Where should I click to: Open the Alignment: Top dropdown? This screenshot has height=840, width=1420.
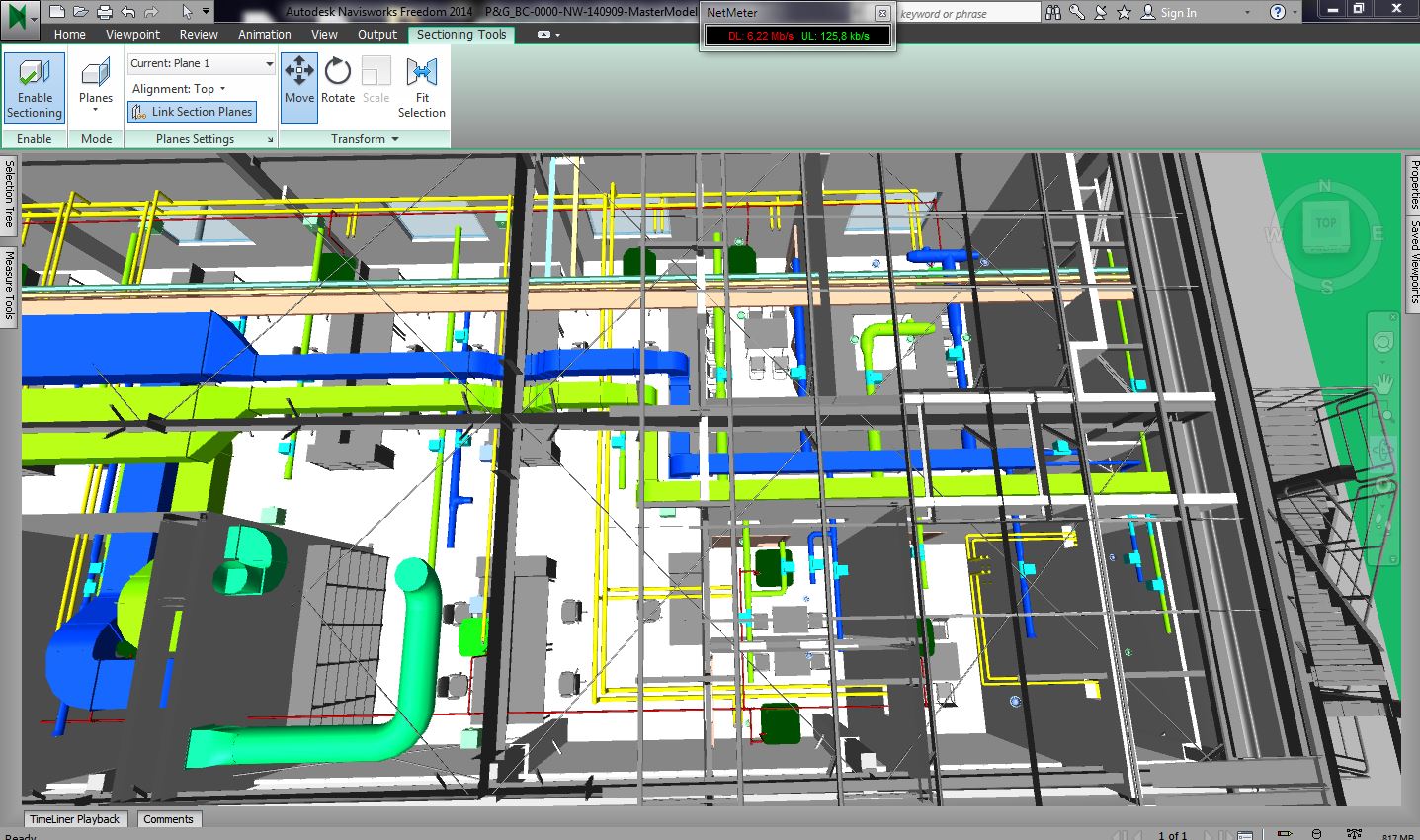[x=179, y=89]
